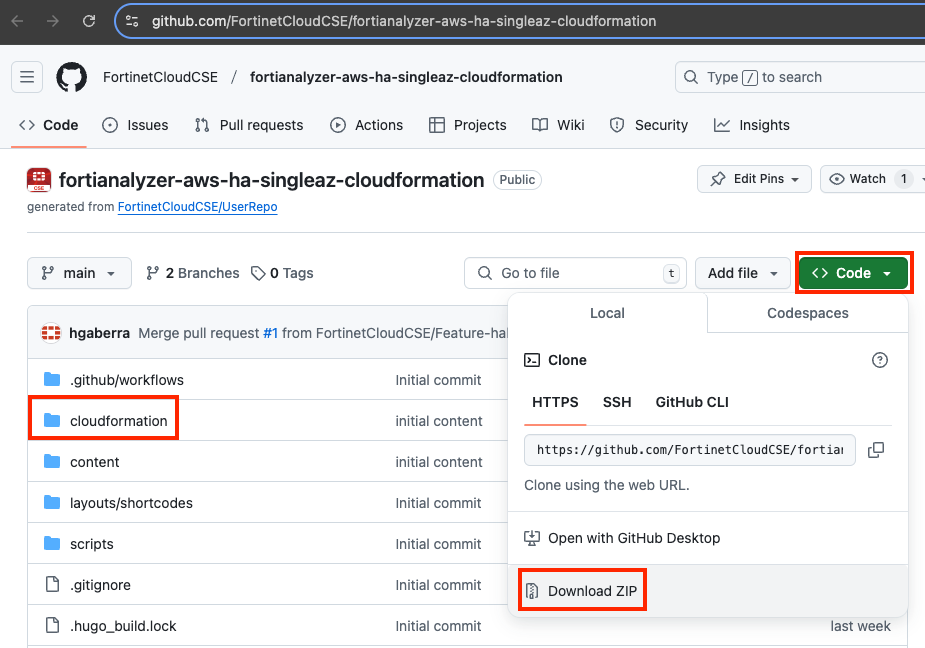Viewport: 925px width, 648px height.
Task: Open the .gitignore file
Action: (x=100, y=585)
